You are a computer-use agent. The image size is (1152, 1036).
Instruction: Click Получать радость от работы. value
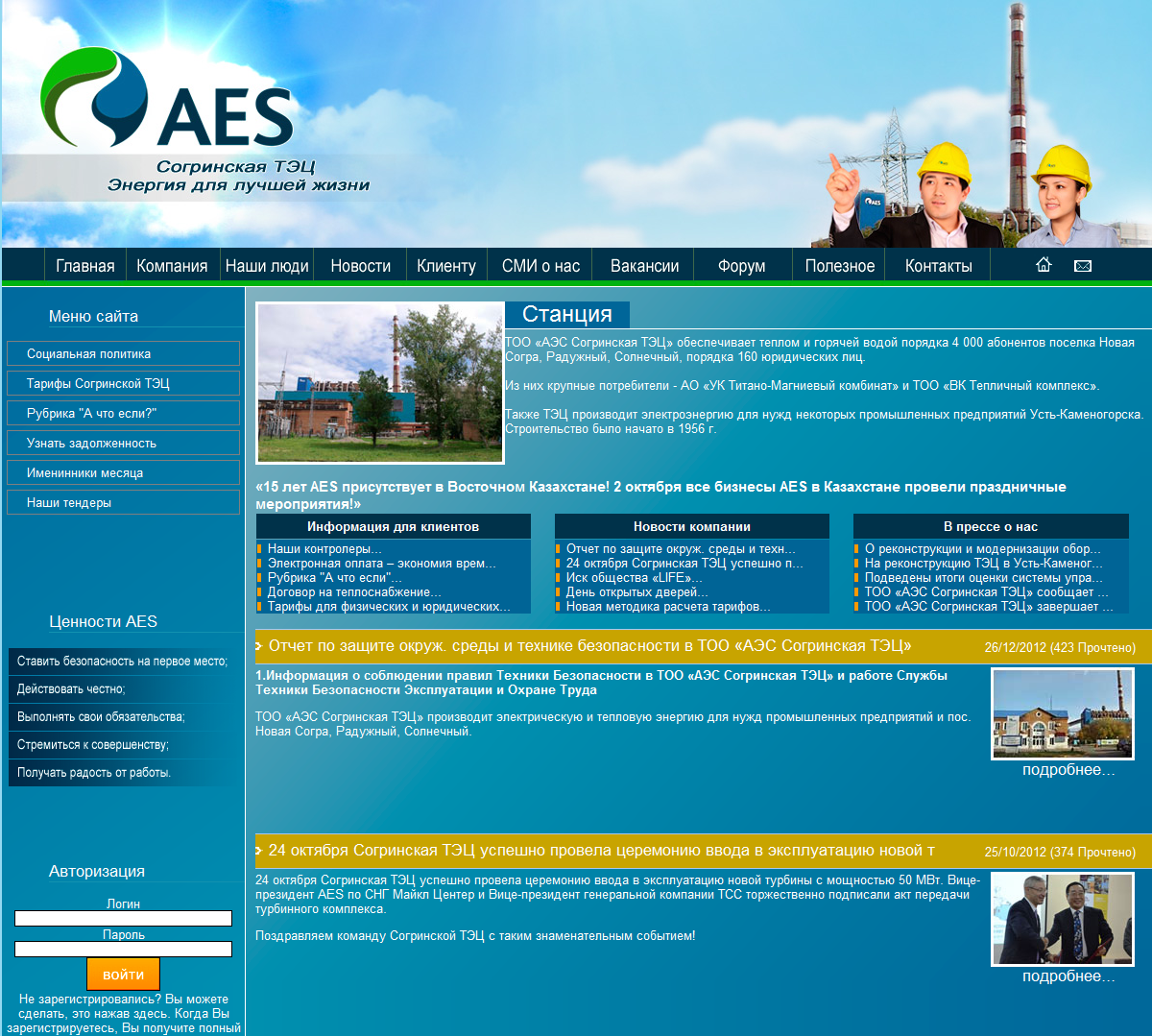[x=94, y=773]
